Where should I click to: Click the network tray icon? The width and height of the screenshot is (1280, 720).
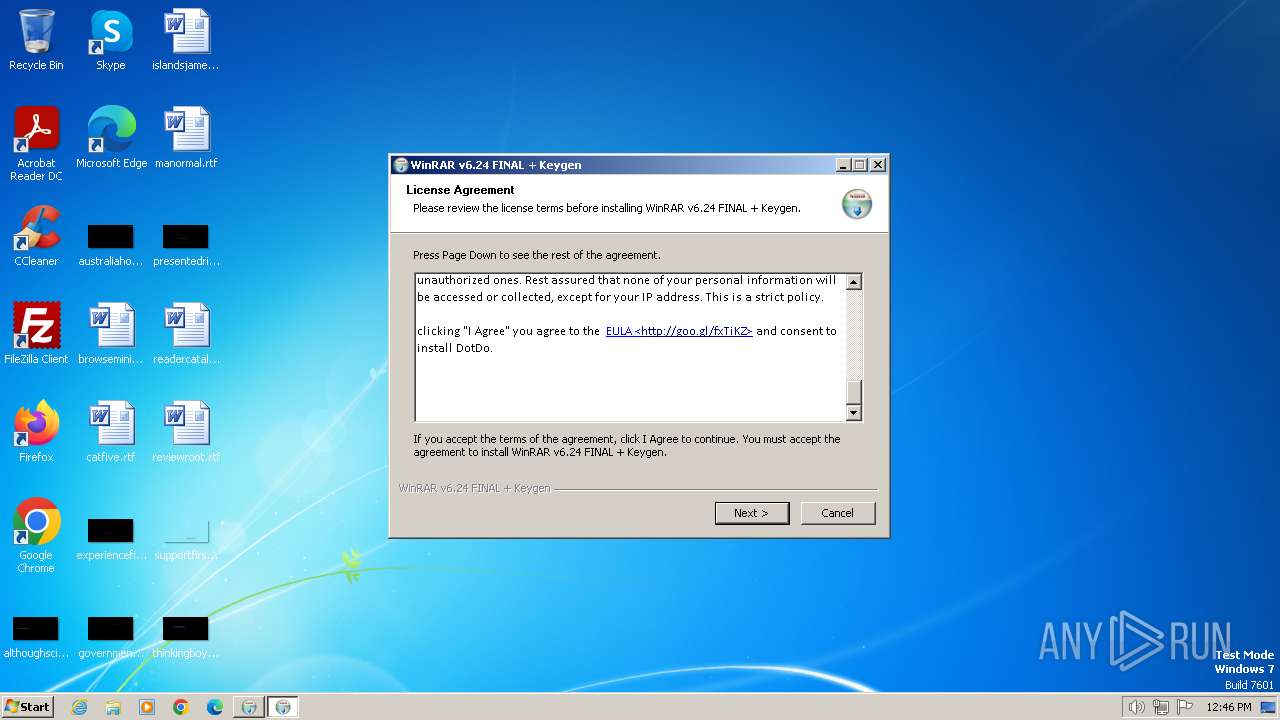(x=1160, y=707)
